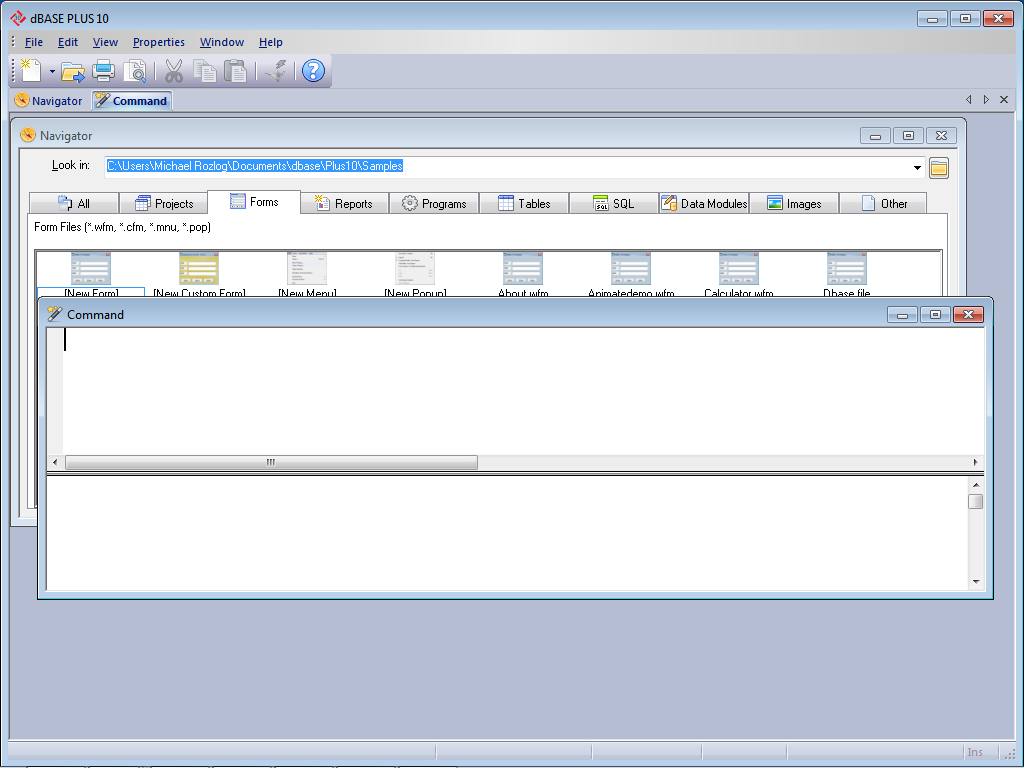The width and height of the screenshot is (1024, 768).
Task: Close the Command window
Action: pos(968,315)
